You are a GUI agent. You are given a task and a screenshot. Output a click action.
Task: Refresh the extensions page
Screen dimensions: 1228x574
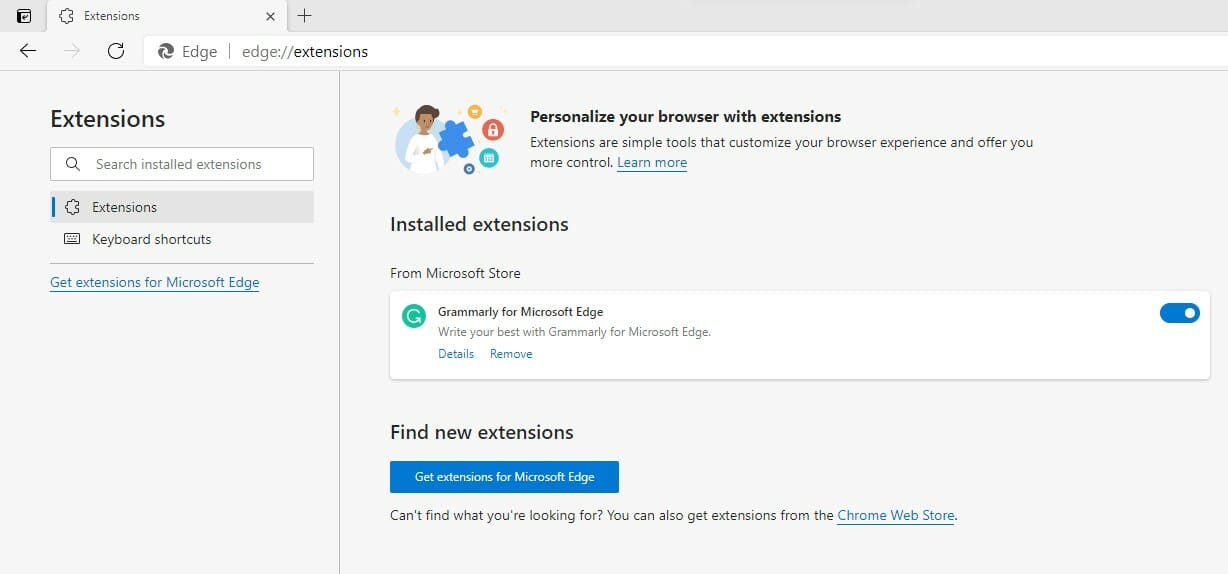point(116,51)
